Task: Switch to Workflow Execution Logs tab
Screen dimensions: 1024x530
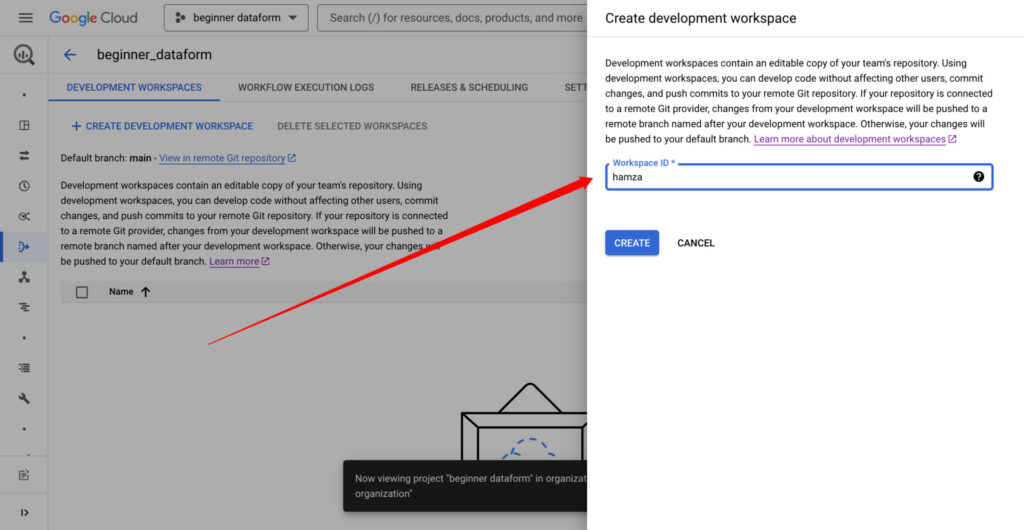Action: pyautogui.click(x=306, y=88)
